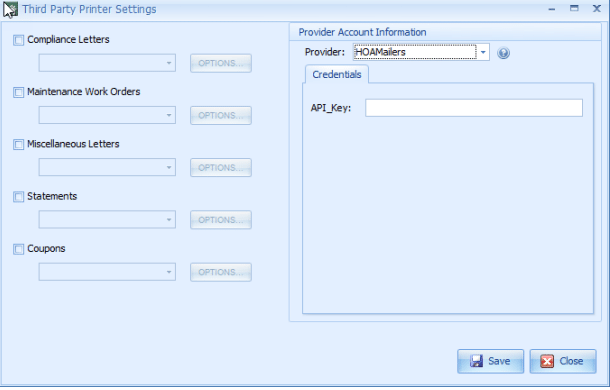
Task: Click into the API_Key input field
Action: point(474,108)
